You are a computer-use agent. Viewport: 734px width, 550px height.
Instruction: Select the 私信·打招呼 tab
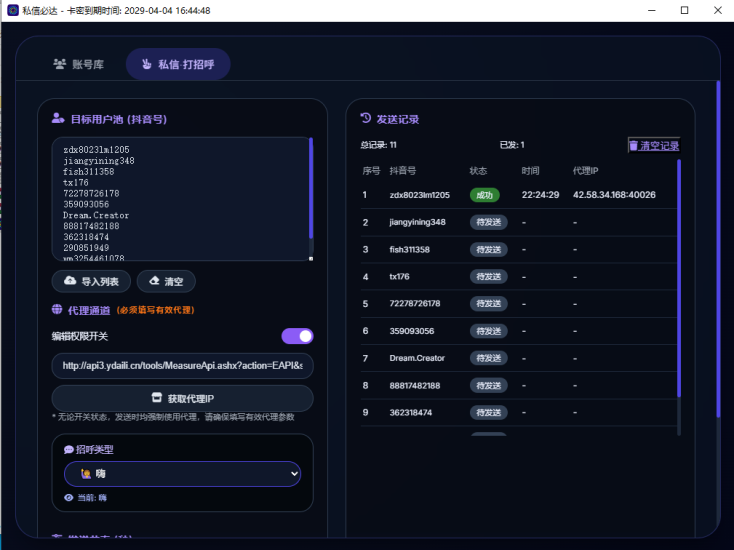tap(178, 64)
